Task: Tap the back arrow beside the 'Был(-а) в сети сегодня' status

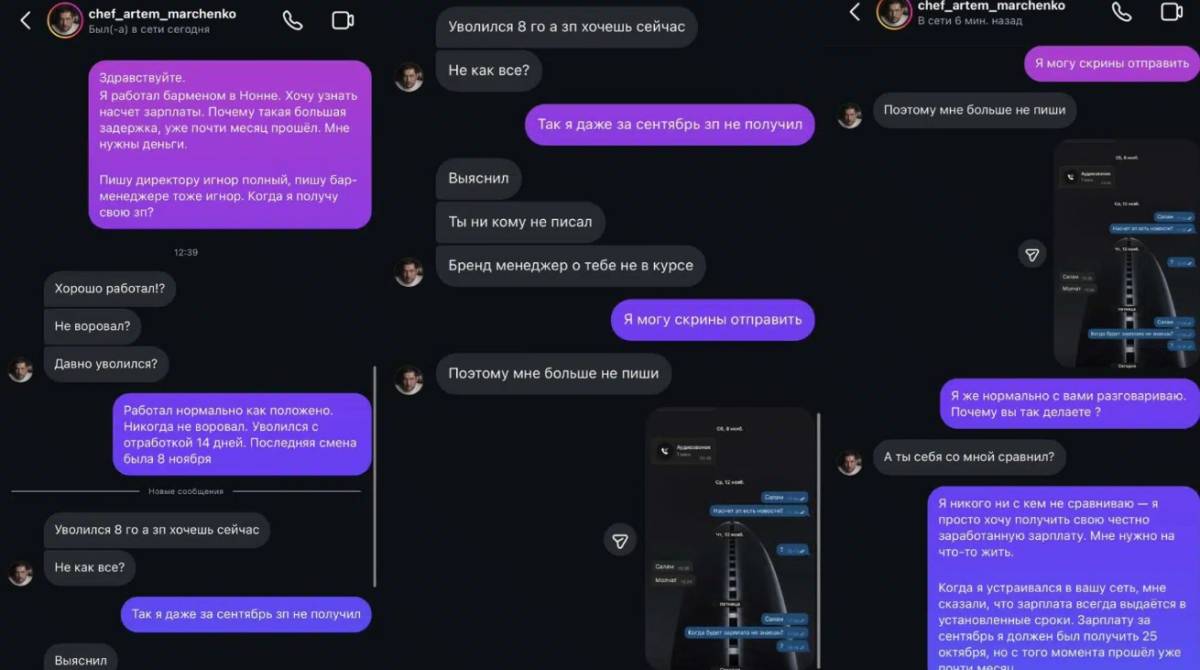Action: 25,20
